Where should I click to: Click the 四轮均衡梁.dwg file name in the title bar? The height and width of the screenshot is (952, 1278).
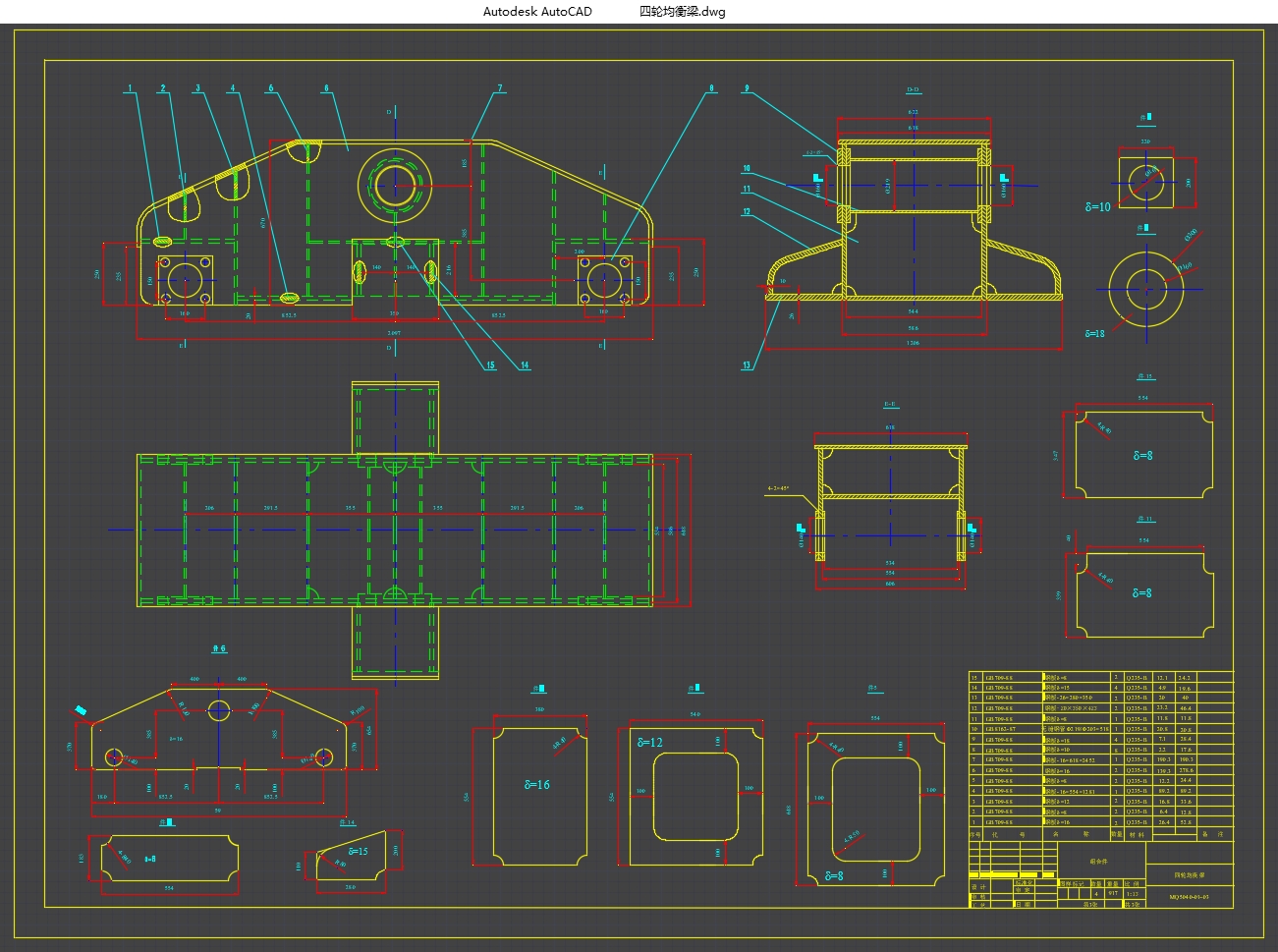[x=682, y=12]
